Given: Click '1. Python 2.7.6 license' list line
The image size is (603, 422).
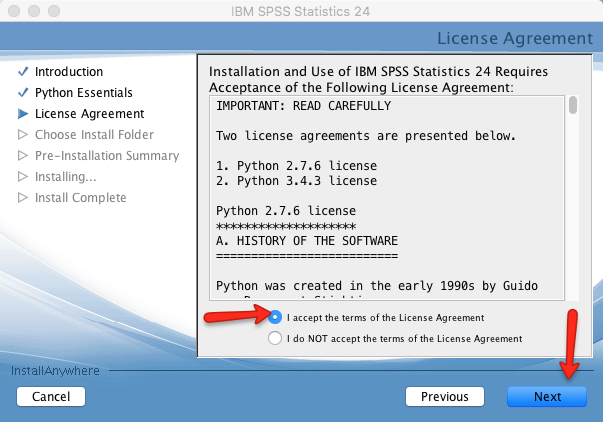Looking at the screenshot, I should pos(297,166).
